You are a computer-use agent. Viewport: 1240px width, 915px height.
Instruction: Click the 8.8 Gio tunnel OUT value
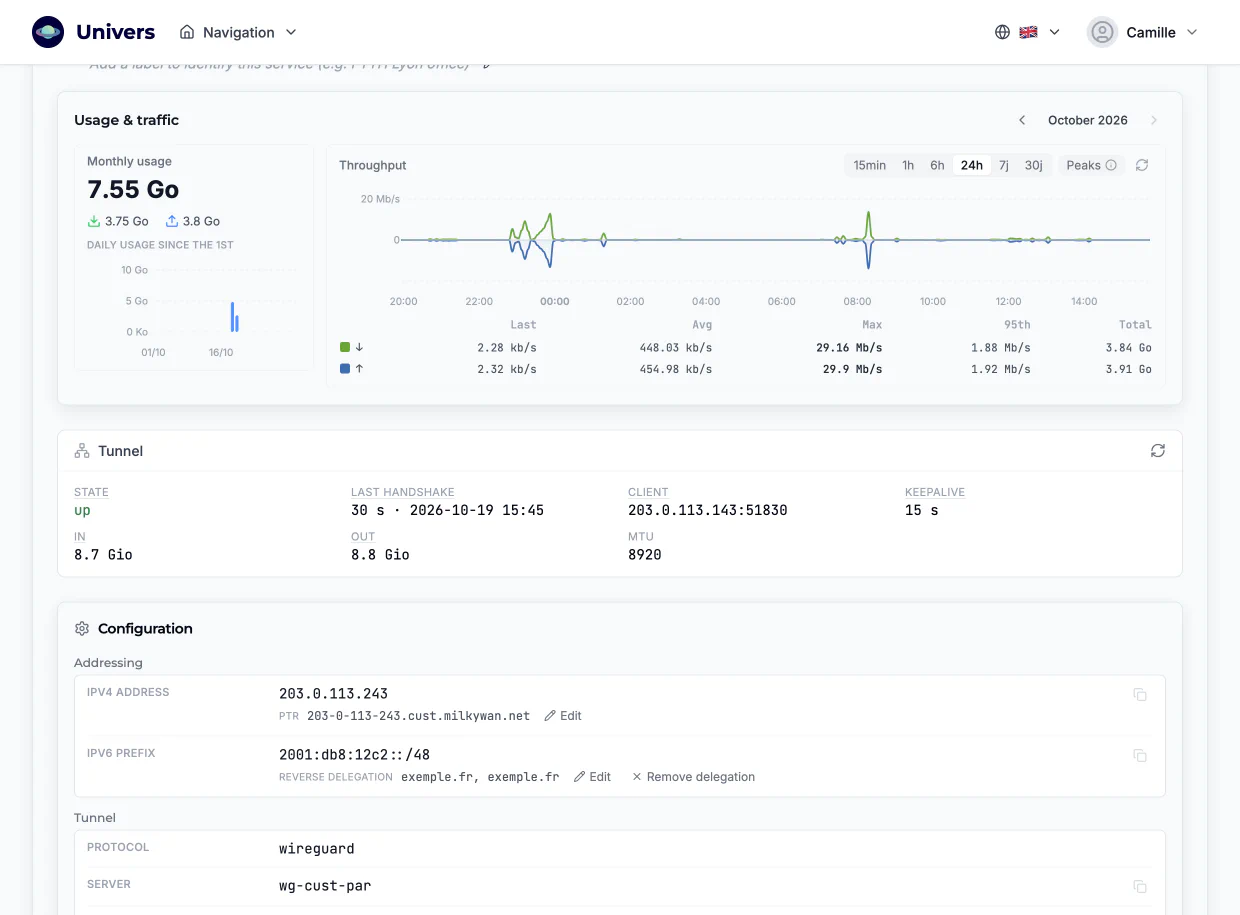tap(380, 554)
